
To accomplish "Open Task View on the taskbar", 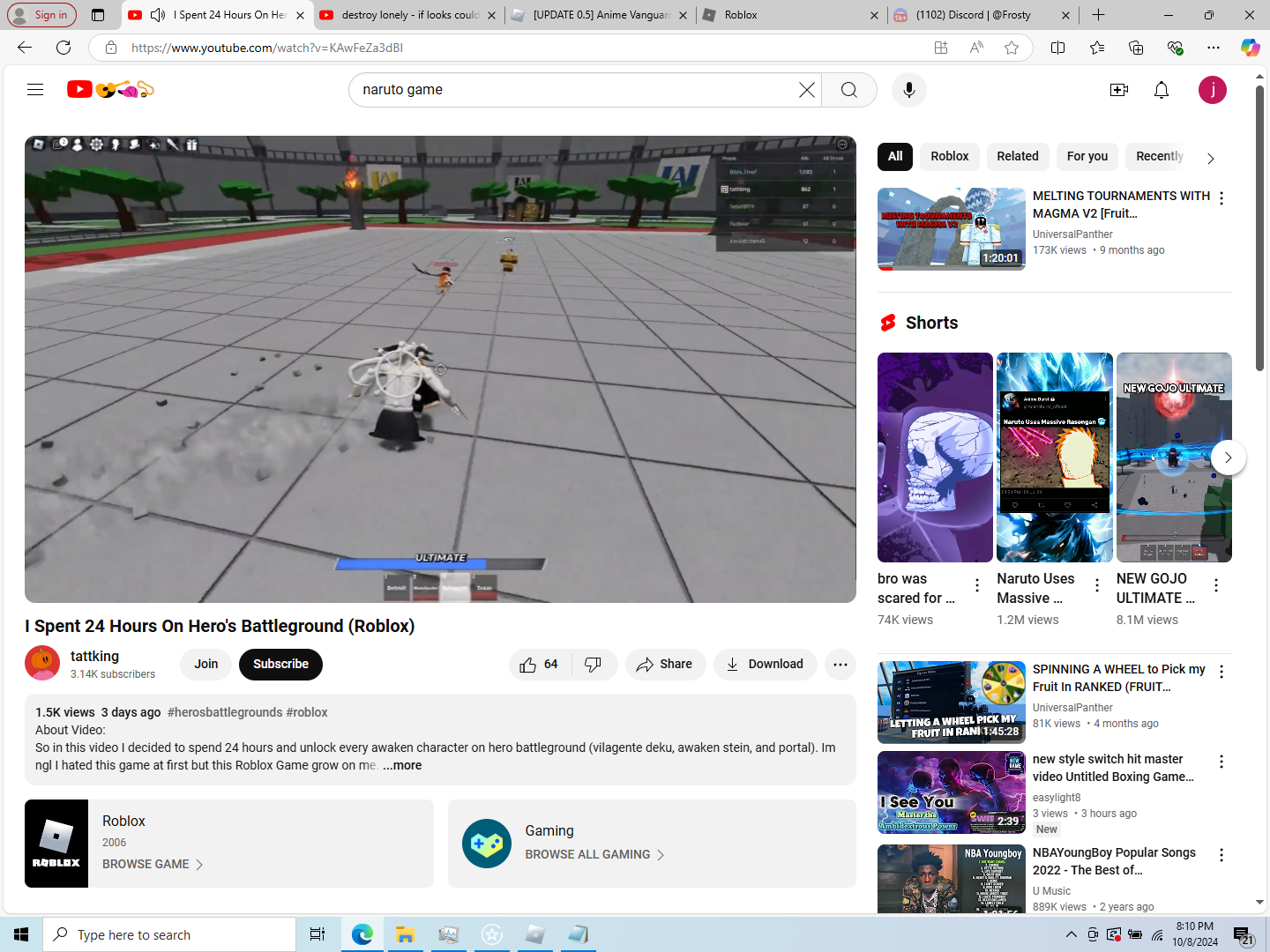I will pyautogui.click(x=317, y=934).
